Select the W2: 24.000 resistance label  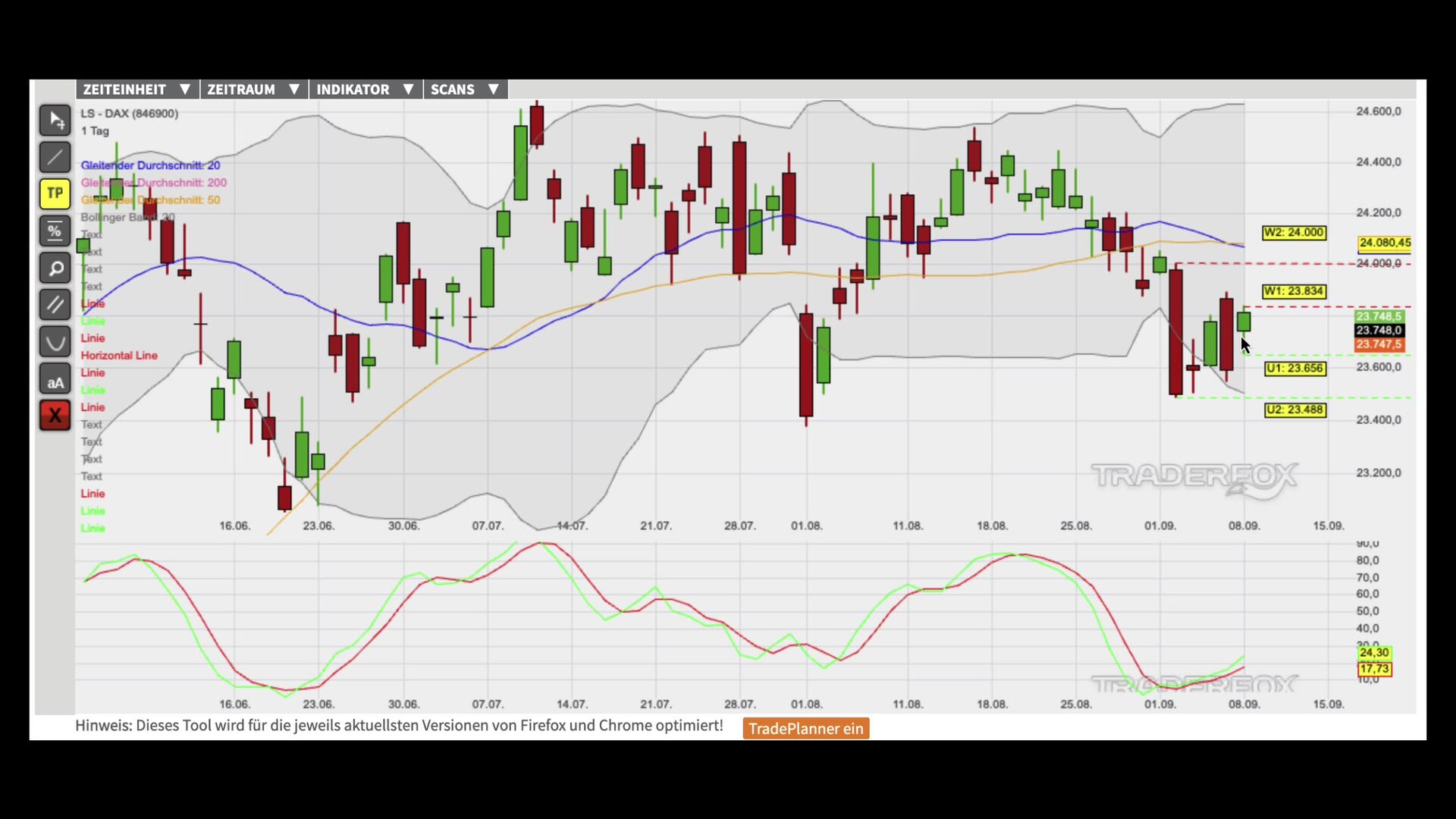[1294, 233]
